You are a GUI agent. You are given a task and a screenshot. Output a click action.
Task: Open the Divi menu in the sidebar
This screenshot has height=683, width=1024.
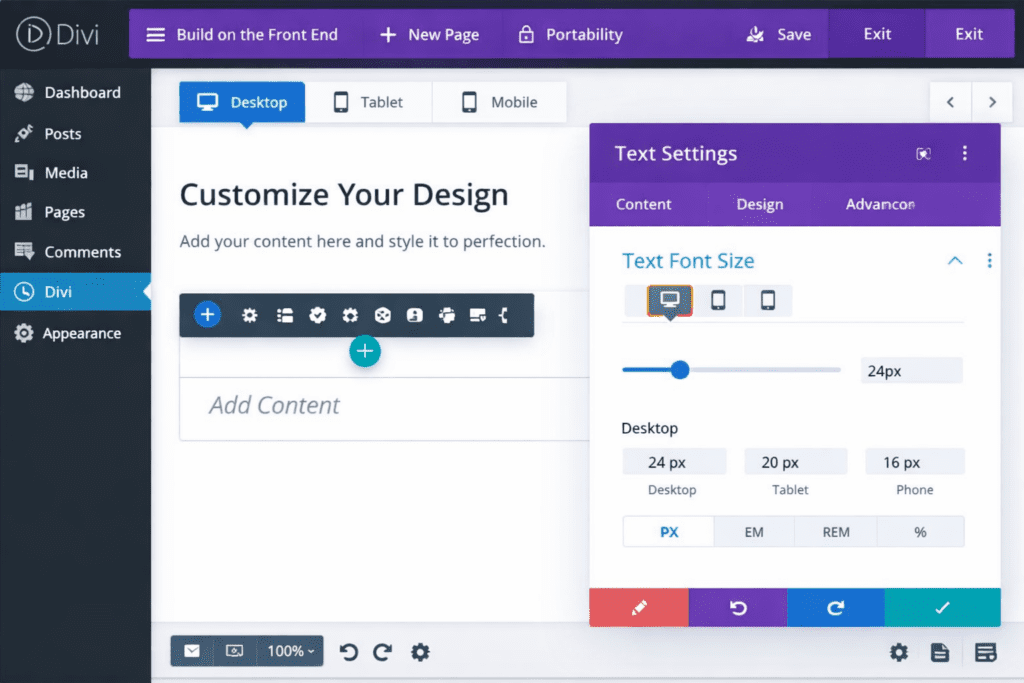(x=60, y=291)
